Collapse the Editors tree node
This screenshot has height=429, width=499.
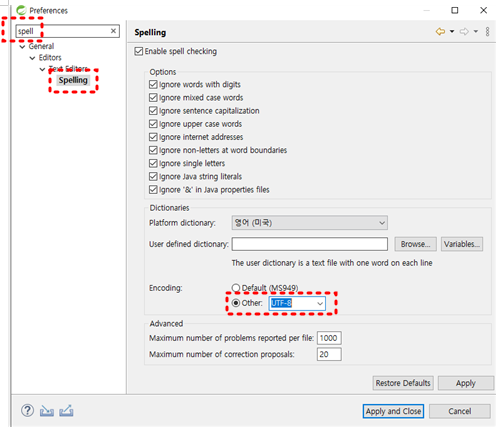pyautogui.click(x=32, y=58)
